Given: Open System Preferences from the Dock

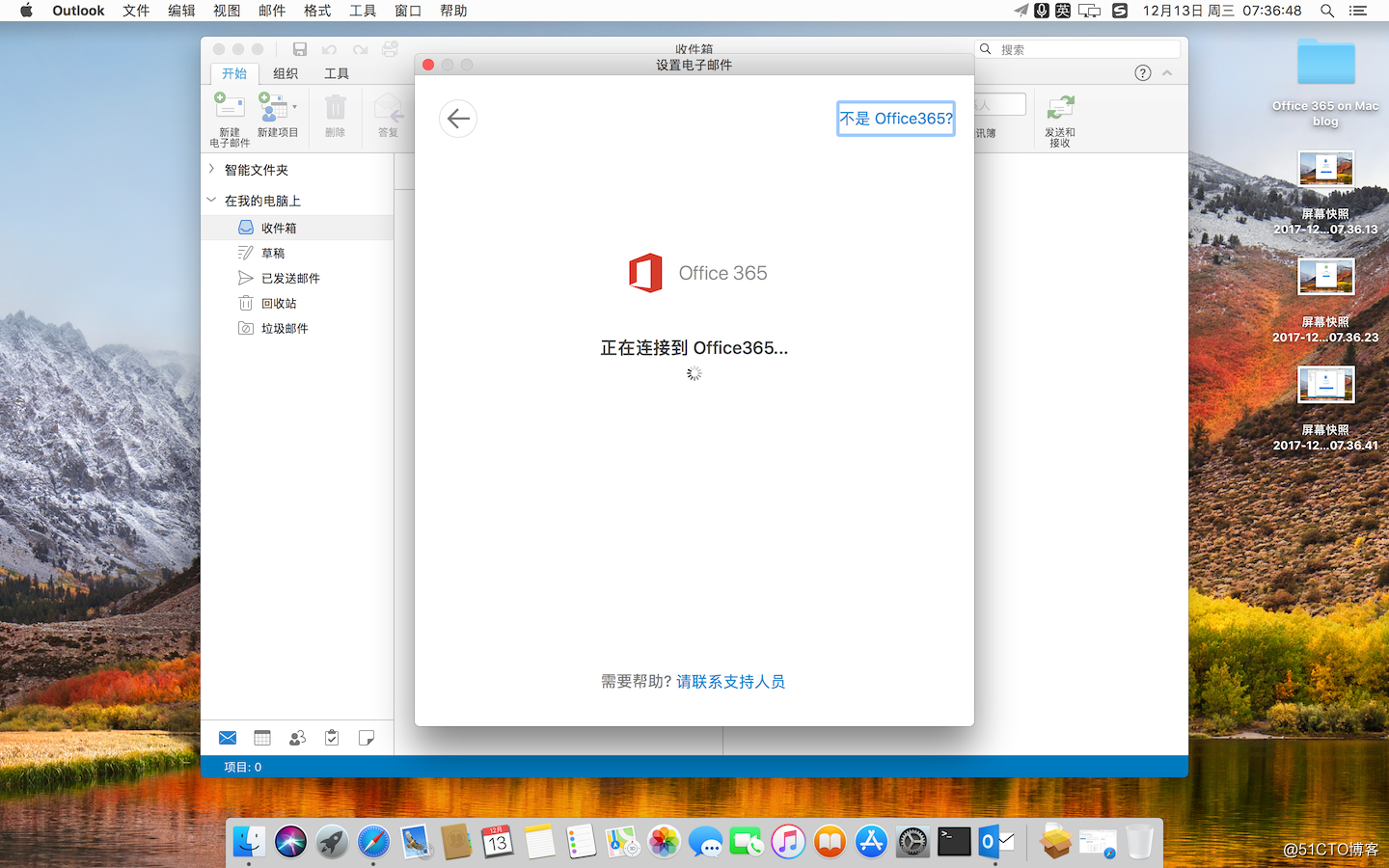Looking at the screenshot, I should coord(912,842).
